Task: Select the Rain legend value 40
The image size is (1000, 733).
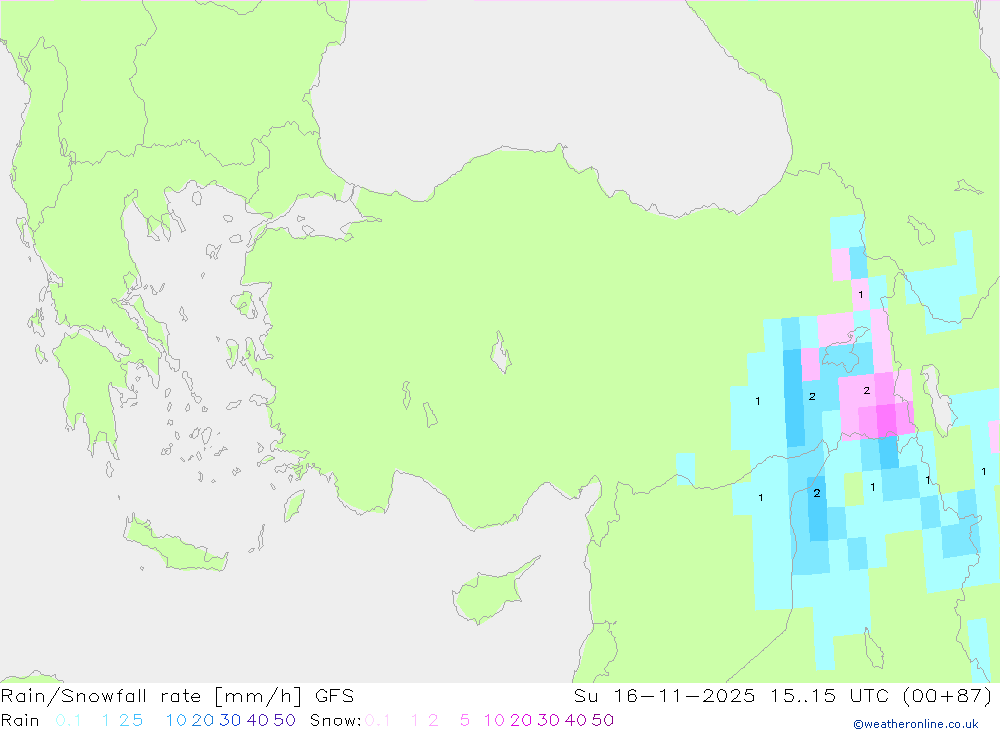Action: 258,720
